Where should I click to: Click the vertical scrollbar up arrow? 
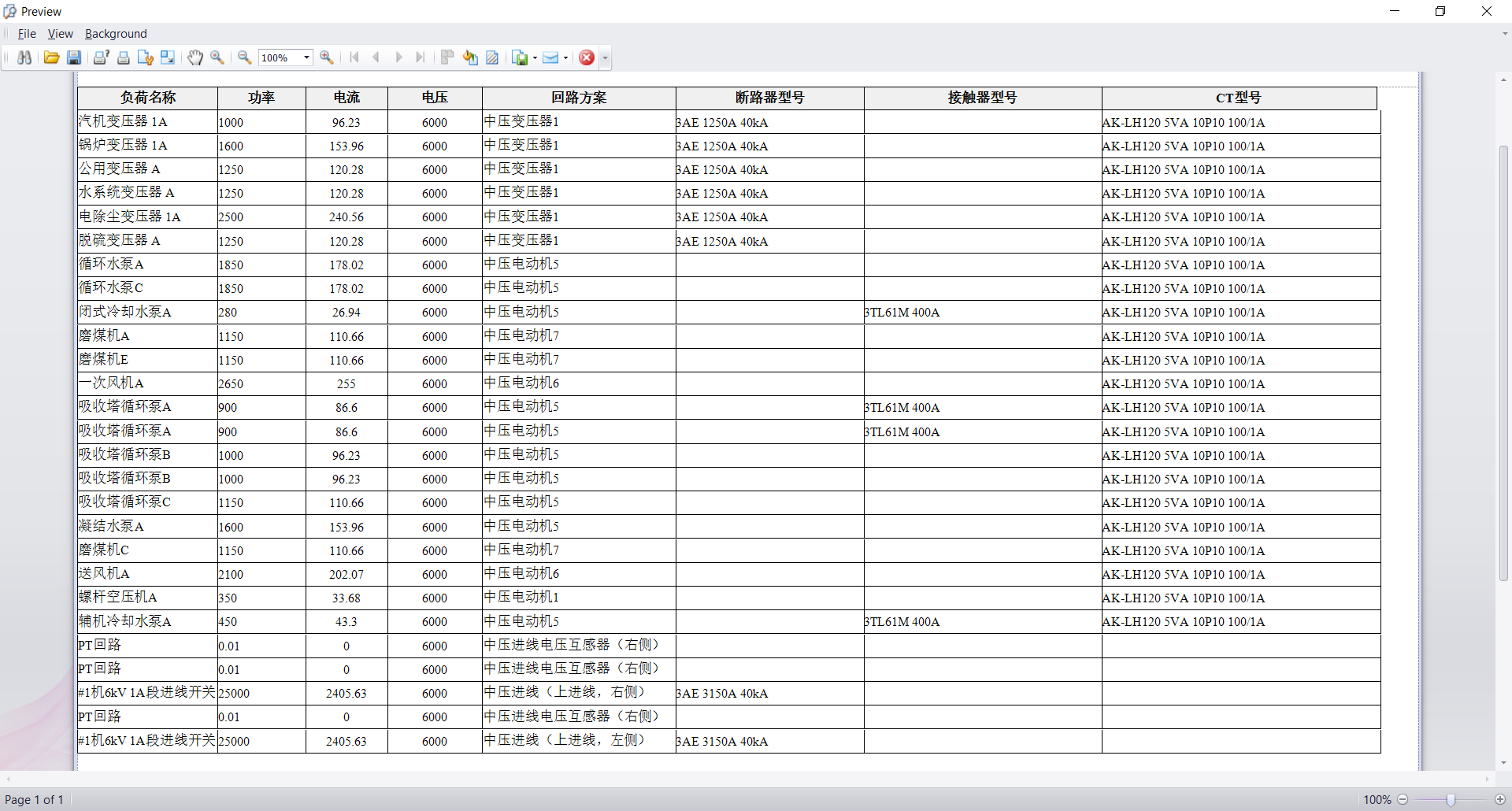point(1503,80)
